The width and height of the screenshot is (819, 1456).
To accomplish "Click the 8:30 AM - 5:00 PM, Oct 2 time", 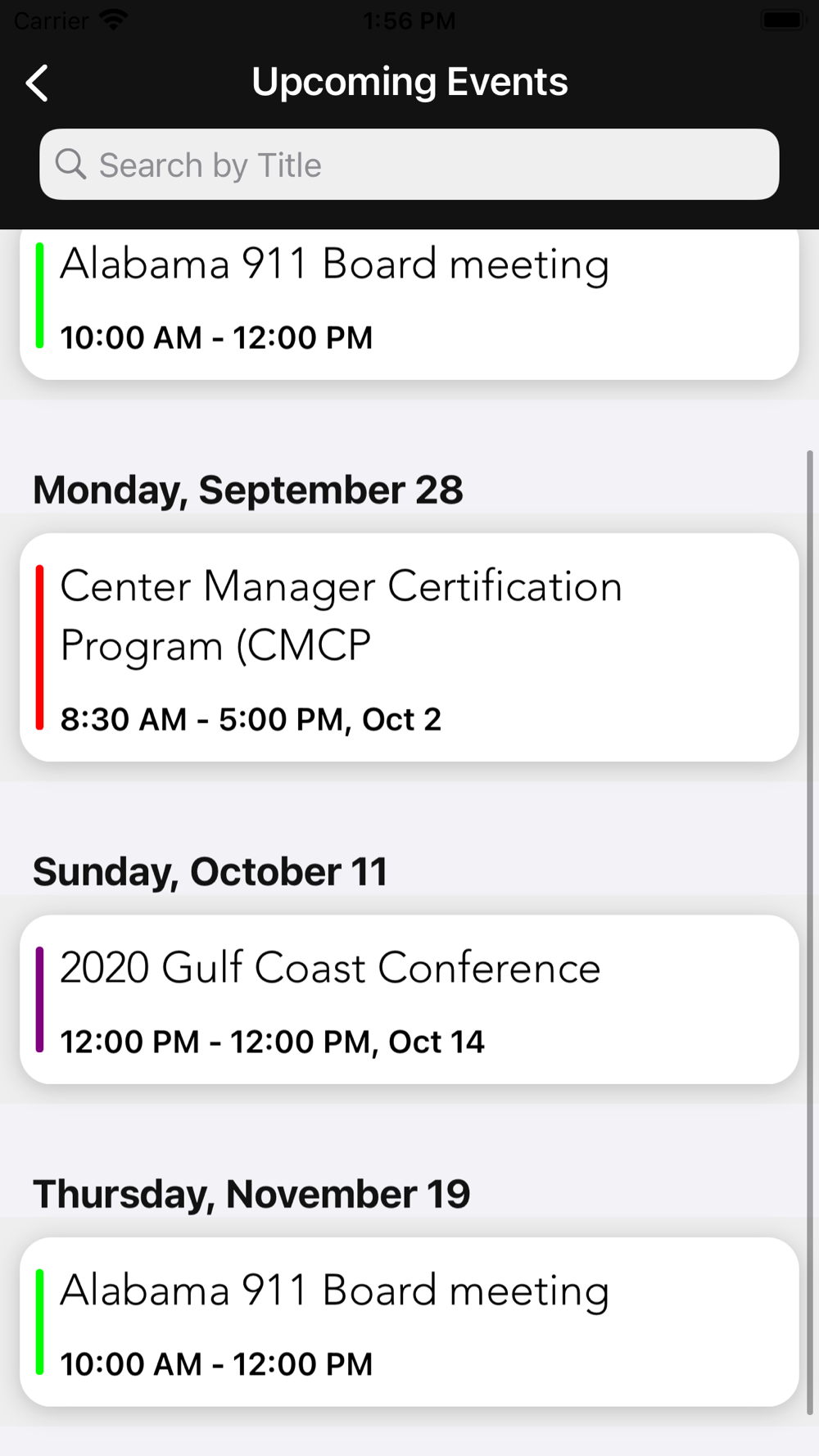I will (x=251, y=720).
